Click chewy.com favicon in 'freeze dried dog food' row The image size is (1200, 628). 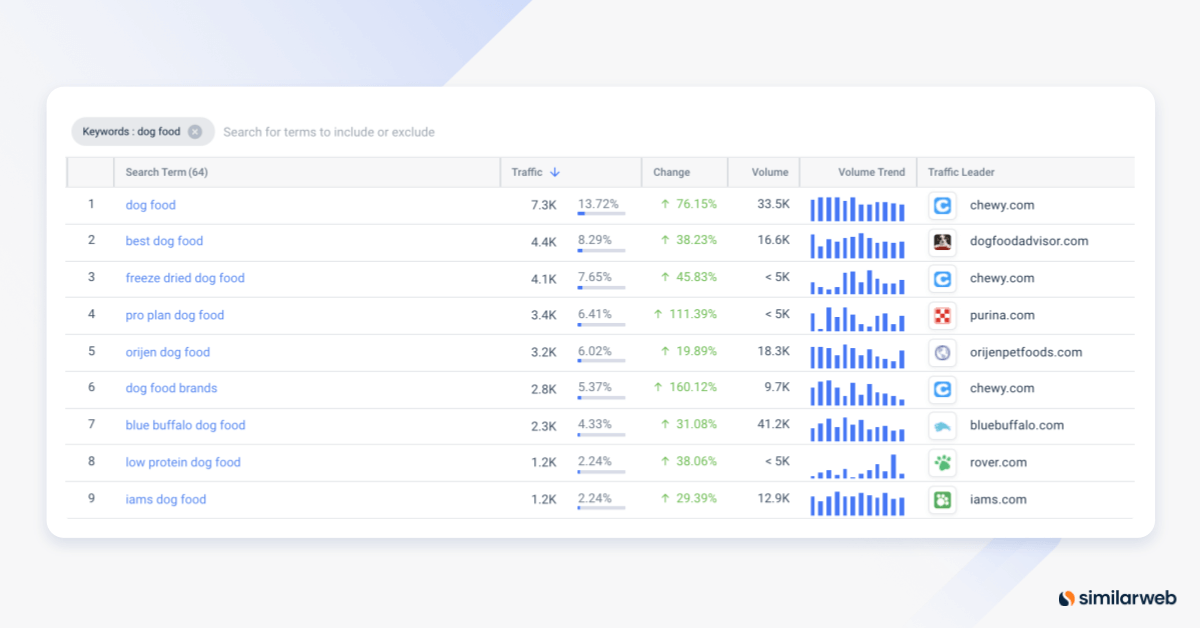[x=942, y=278]
